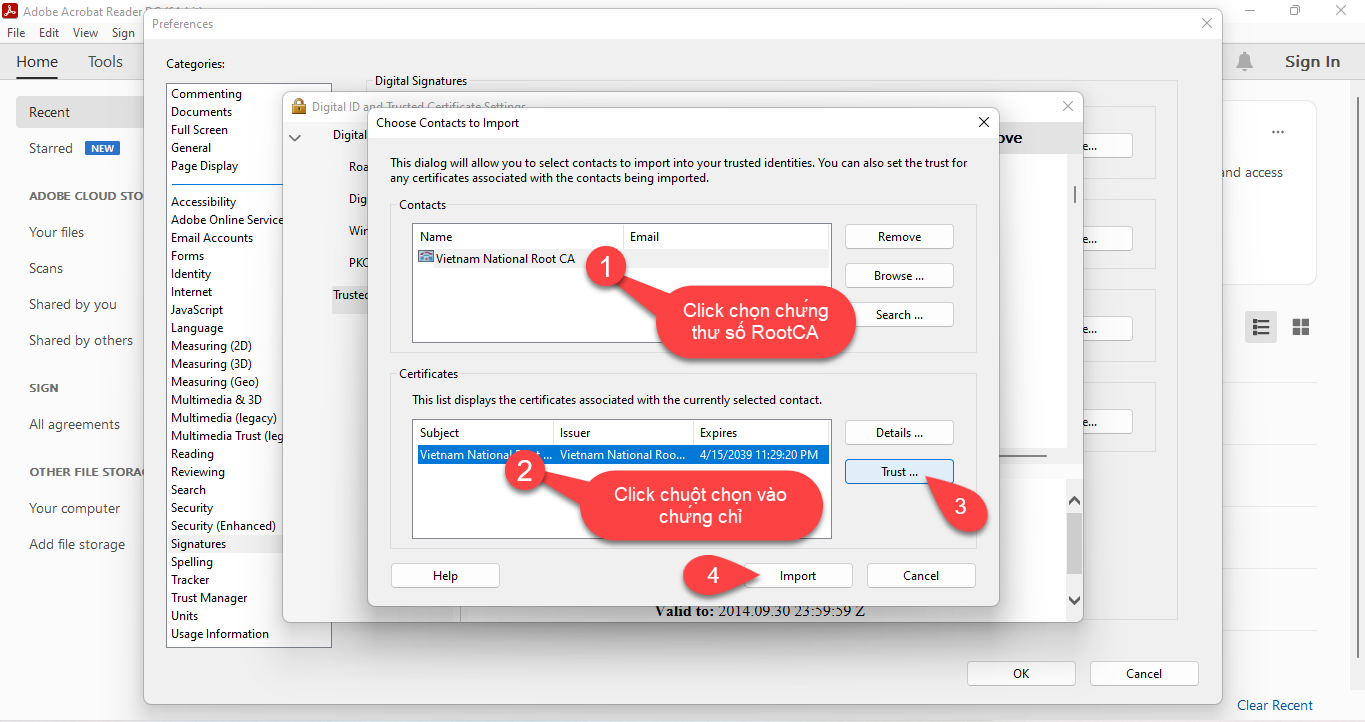Switch to the Home tab

click(x=37, y=62)
